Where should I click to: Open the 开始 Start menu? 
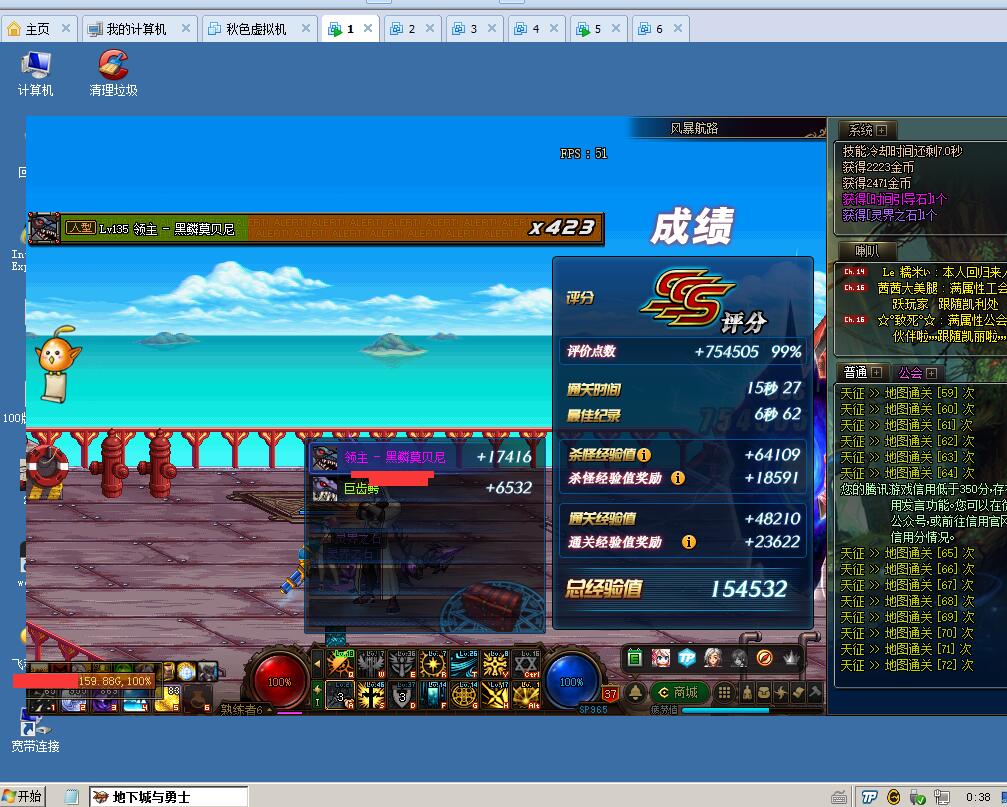pos(23,796)
